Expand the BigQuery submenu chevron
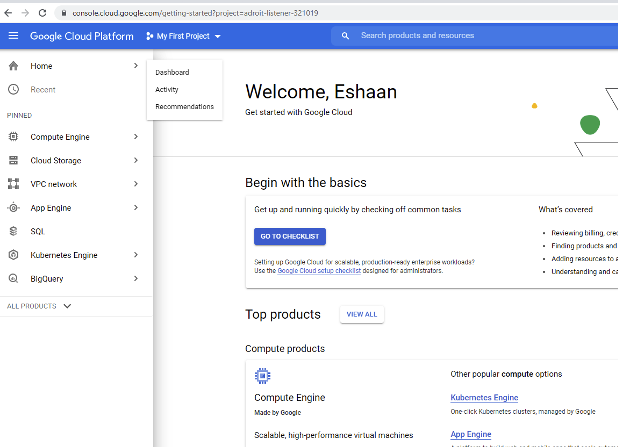This screenshot has width=618, height=447. 136,278
